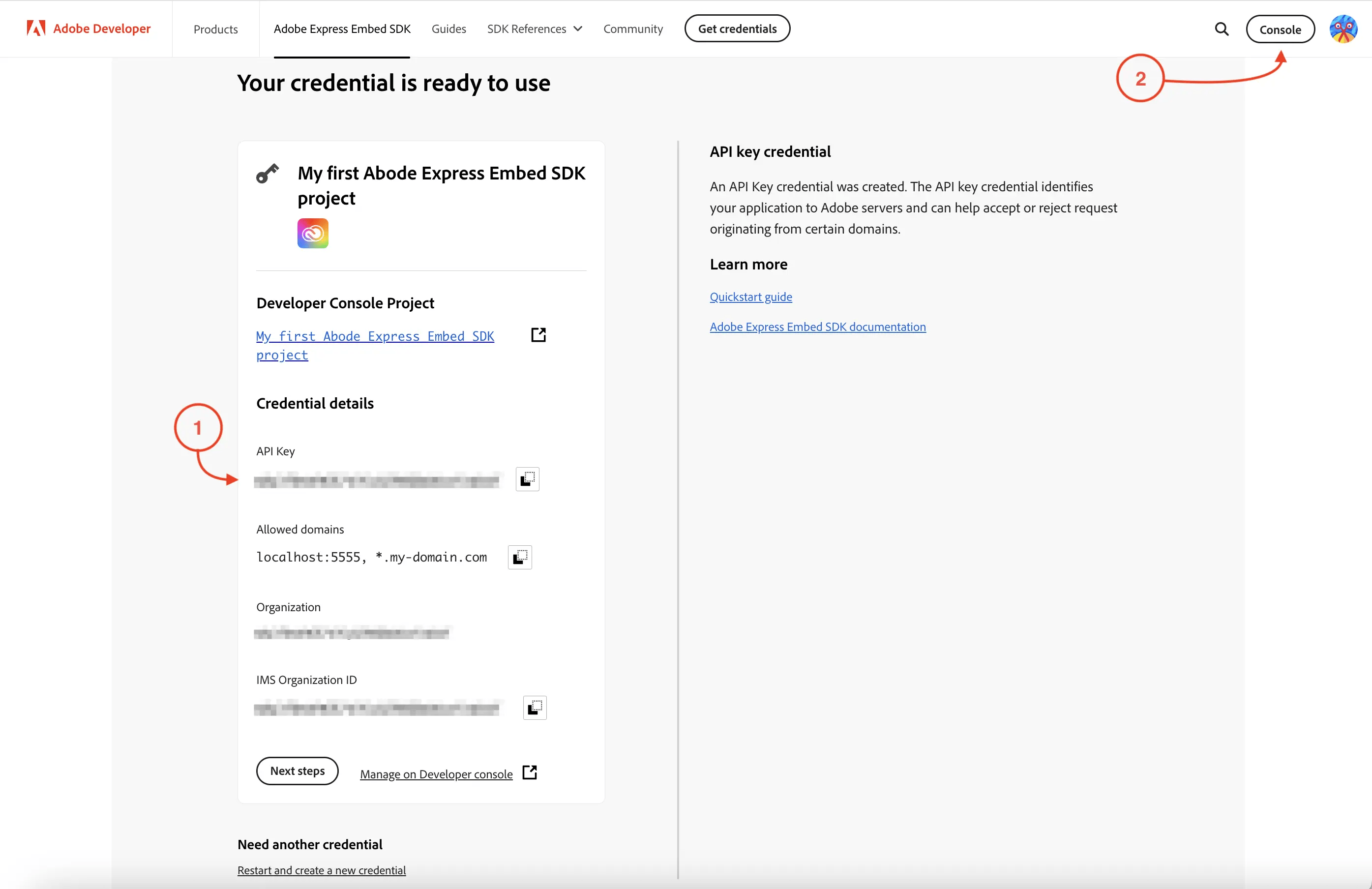Open the Quickstart guide link
The image size is (1372, 889).
(x=750, y=296)
